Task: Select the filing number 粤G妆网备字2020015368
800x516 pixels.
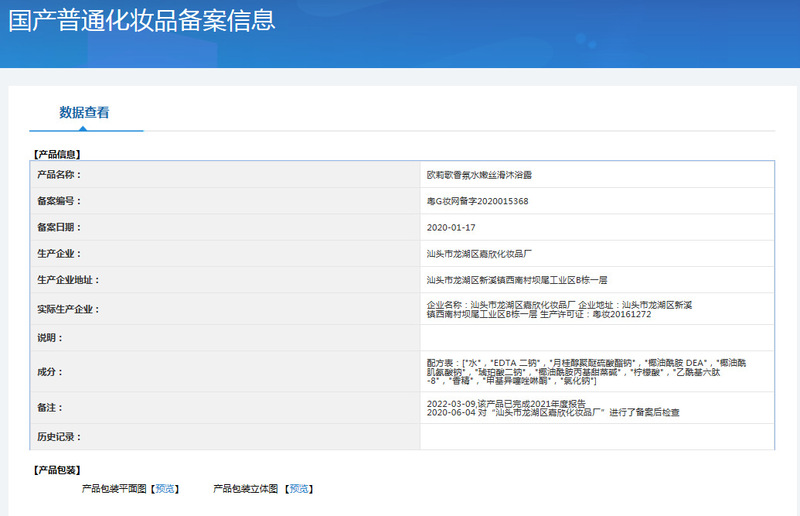Action: 478,201
